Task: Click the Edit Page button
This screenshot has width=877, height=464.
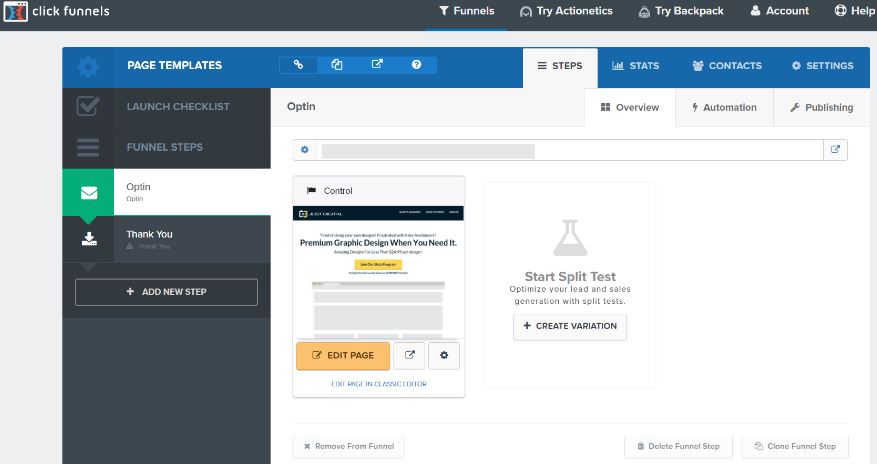Action: (x=343, y=356)
